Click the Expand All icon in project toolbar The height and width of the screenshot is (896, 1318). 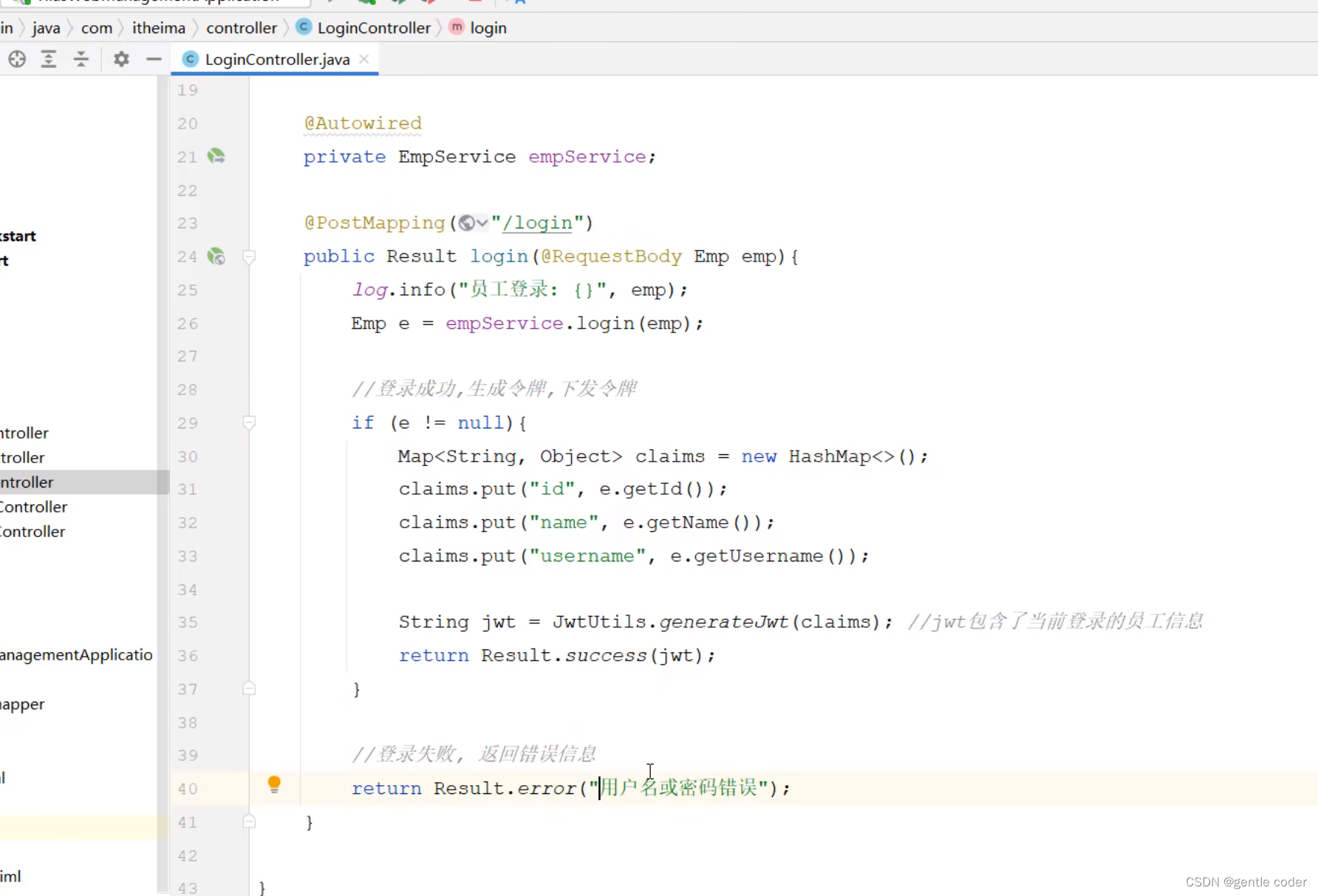pyautogui.click(x=49, y=59)
